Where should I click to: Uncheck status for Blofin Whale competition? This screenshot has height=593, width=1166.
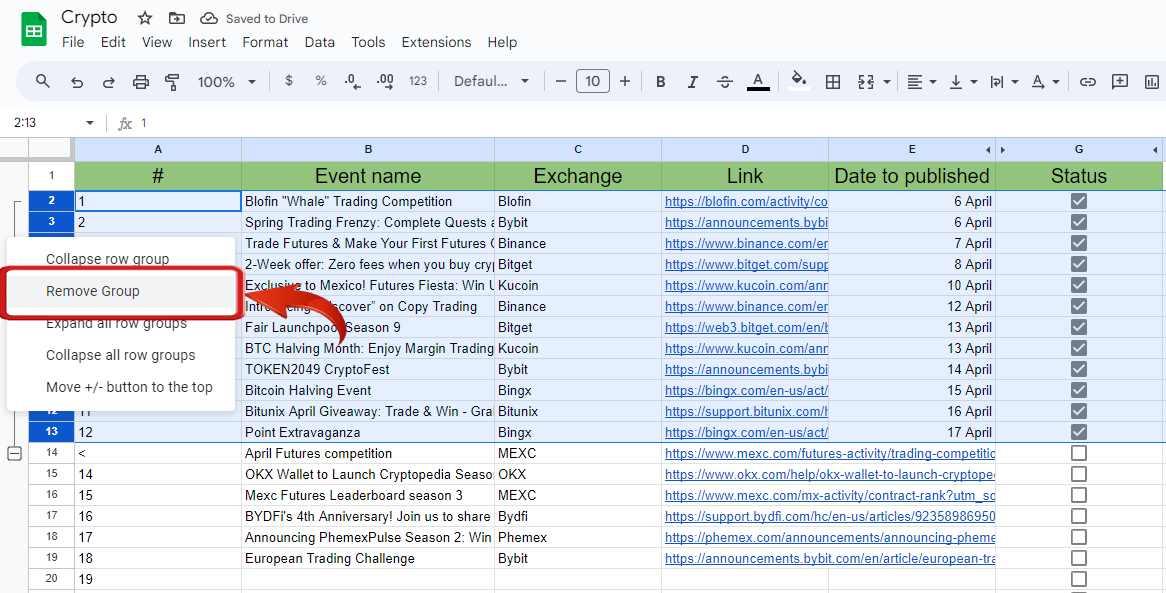(x=1079, y=201)
